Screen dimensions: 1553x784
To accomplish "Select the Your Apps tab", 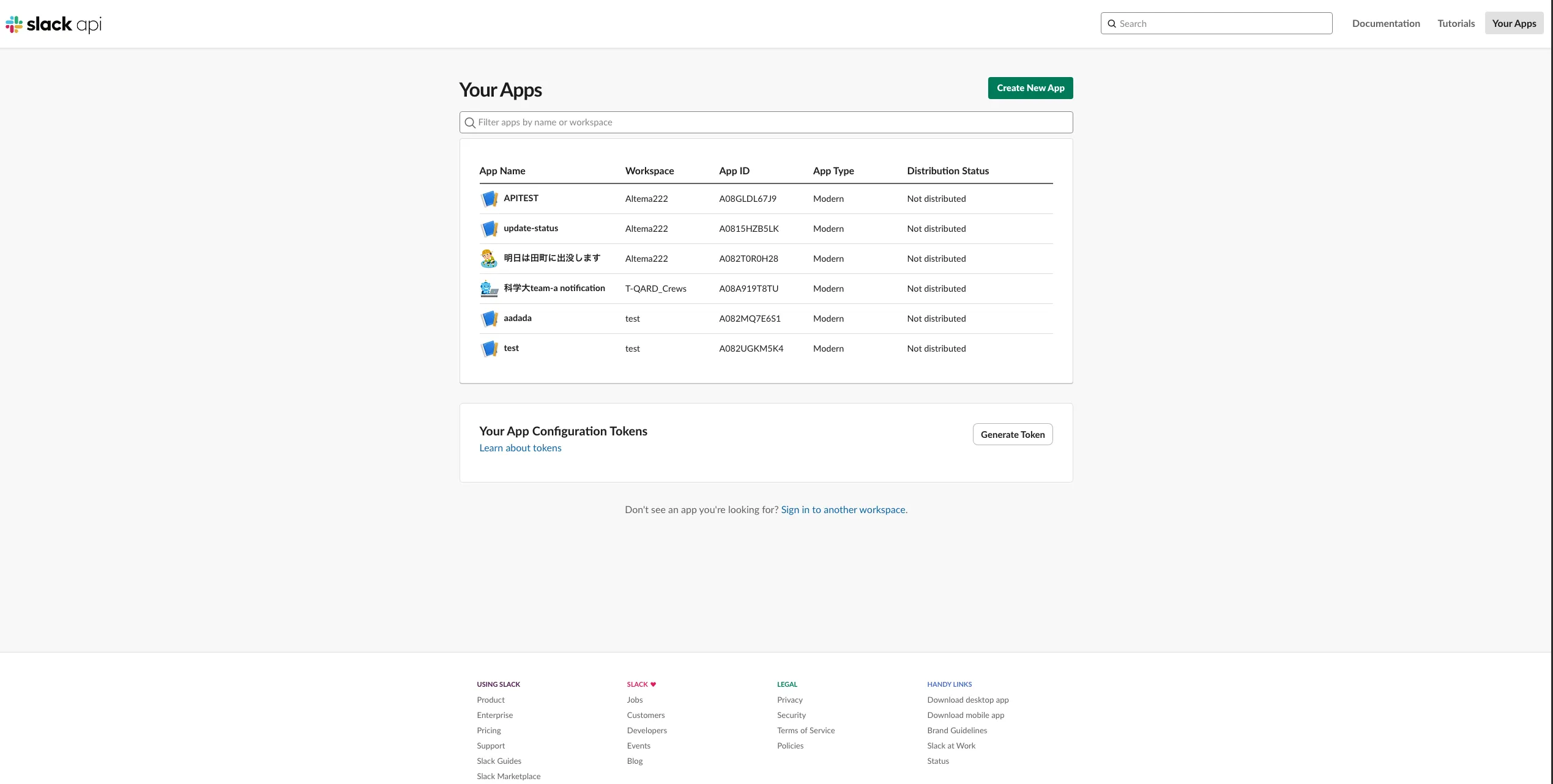I will [x=1513, y=24].
